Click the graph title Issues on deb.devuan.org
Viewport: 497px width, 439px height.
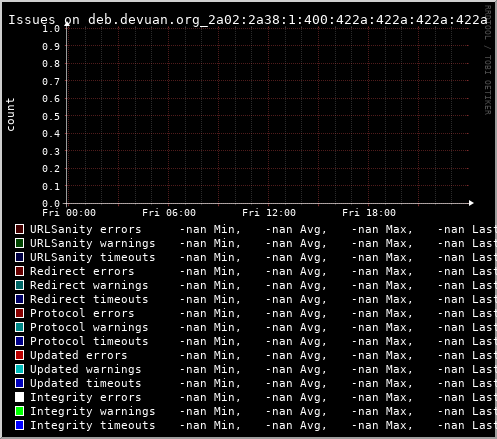click(x=248, y=20)
